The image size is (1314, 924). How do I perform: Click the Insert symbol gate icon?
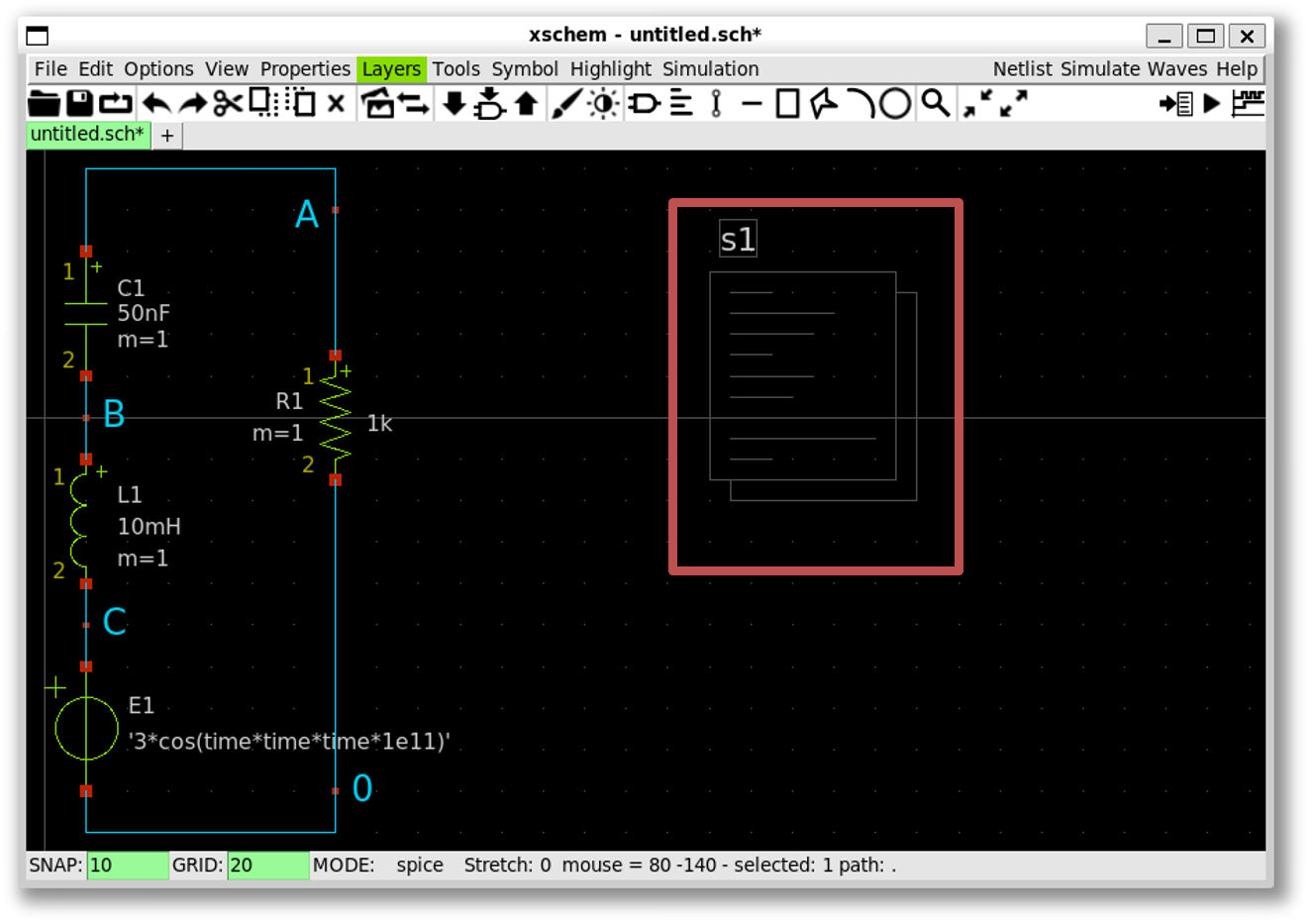point(644,103)
